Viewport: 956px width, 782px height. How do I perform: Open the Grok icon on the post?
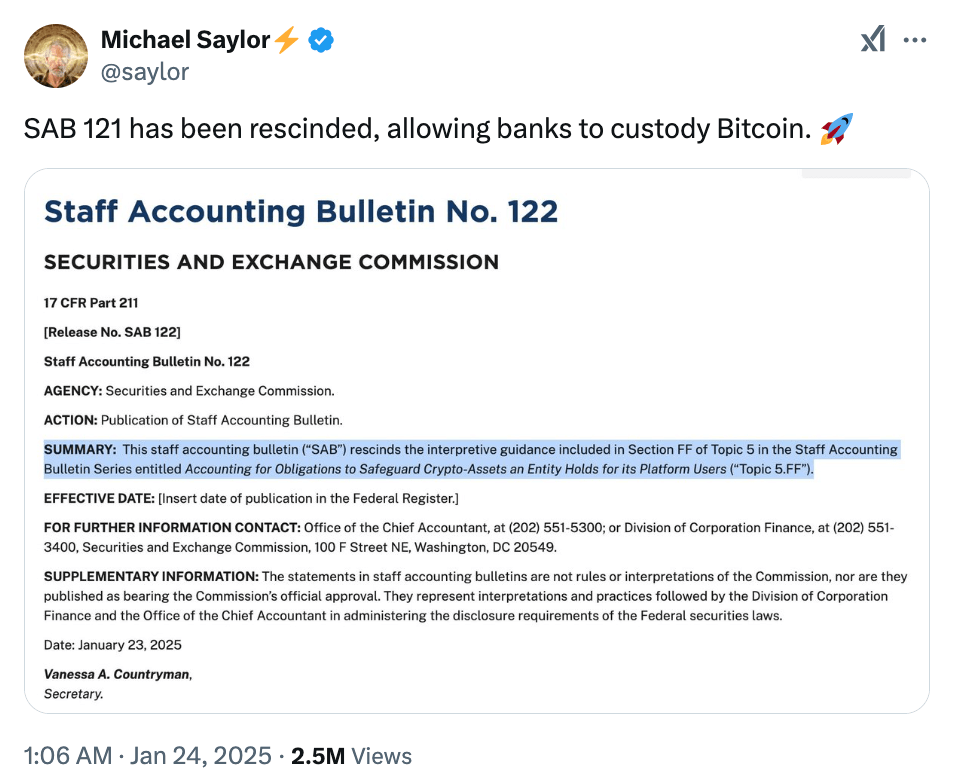(873, 40)
